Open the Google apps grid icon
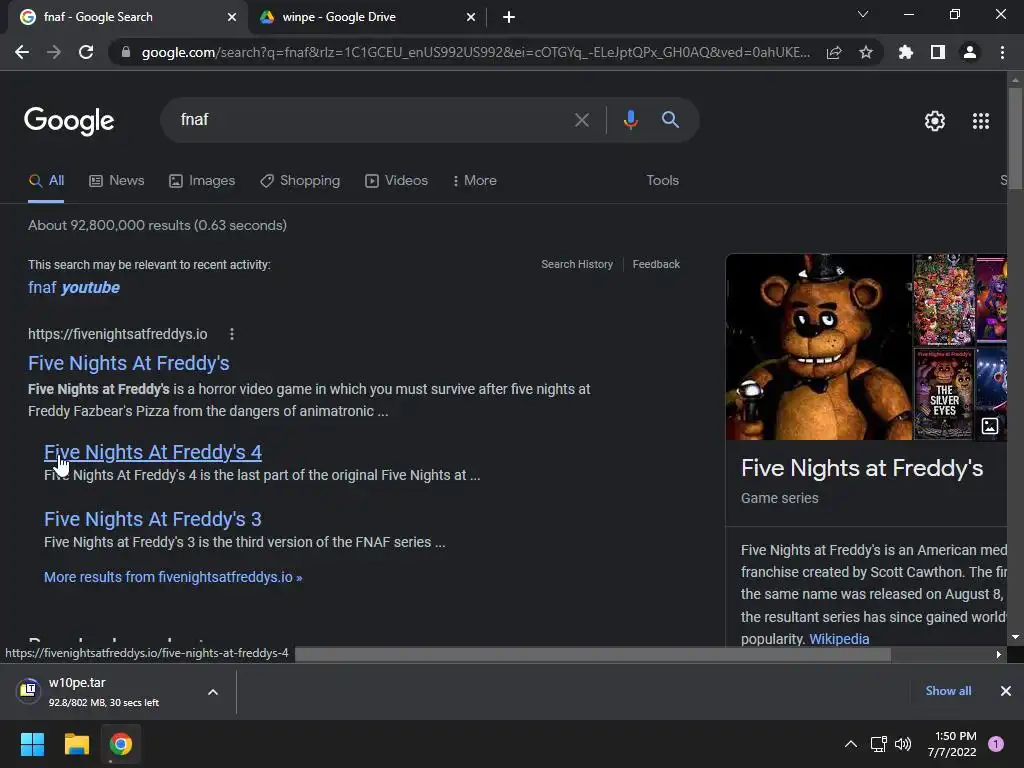This screenshot has height=768, width=1024. pos(981,121)
